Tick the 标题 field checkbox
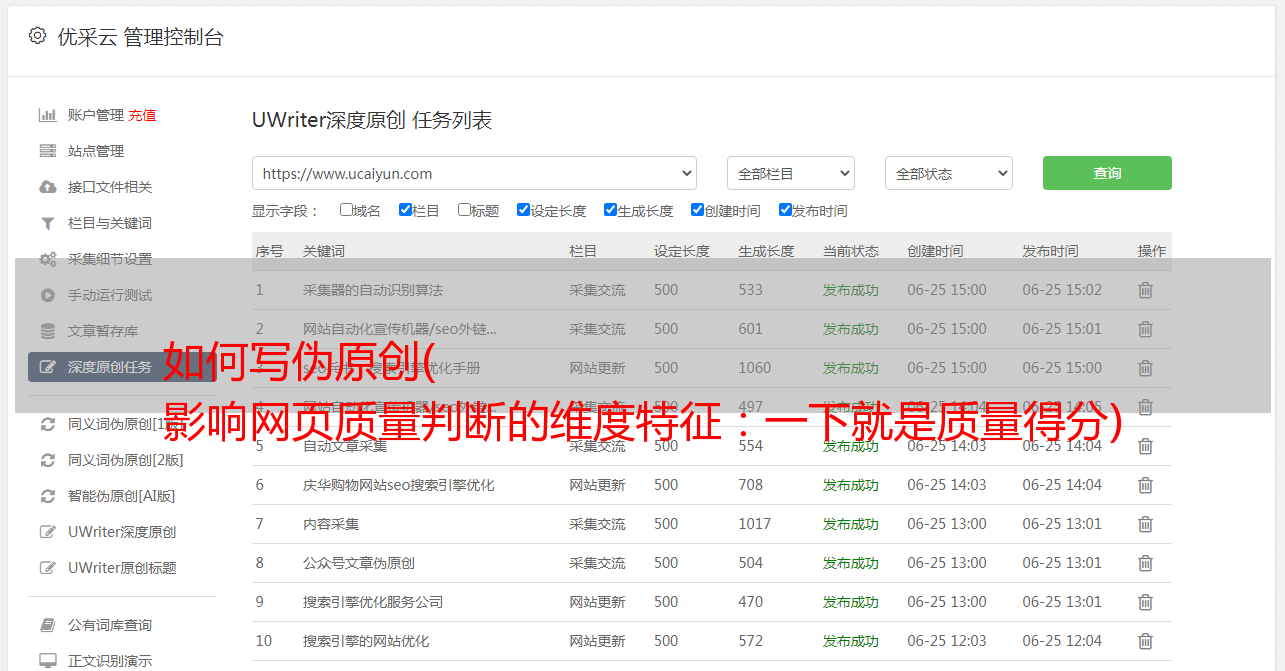This screenshot has height=671, width=1285. (x=464, y=210)
